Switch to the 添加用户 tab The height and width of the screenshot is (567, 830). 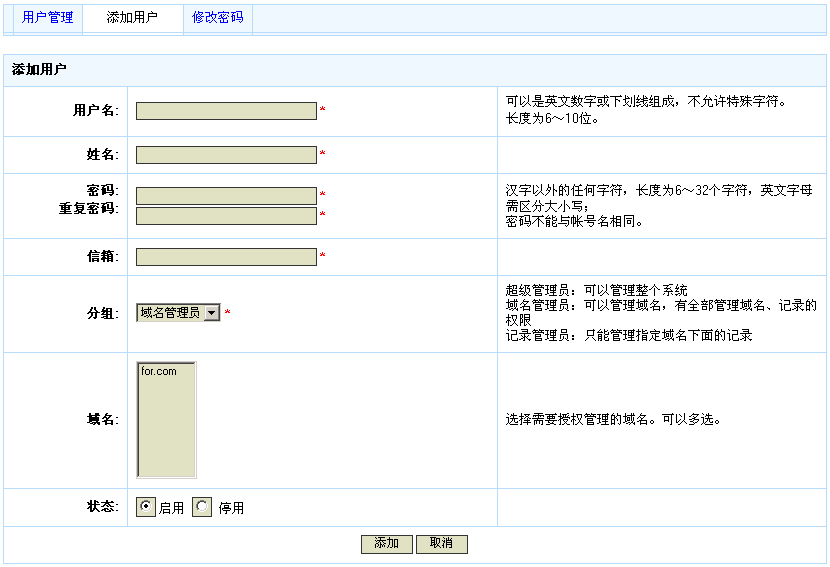pos(132,18)
